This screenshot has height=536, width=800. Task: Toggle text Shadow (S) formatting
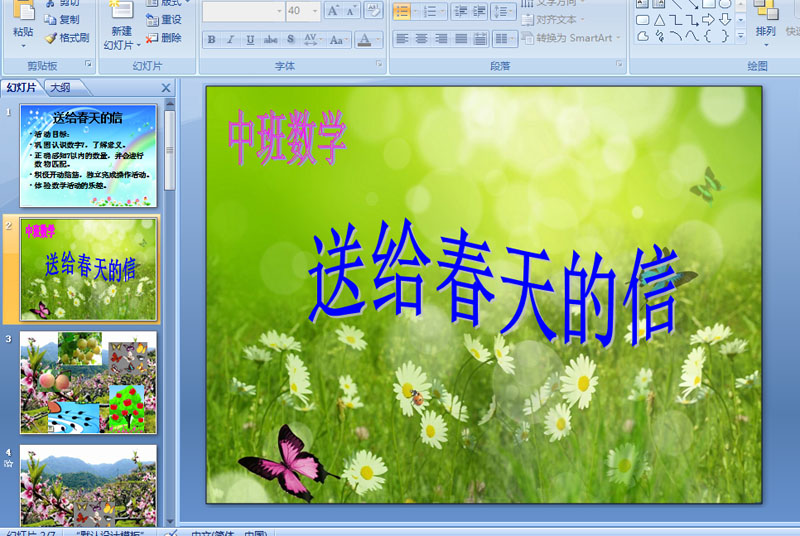pyautogui.click(x=290, y=39)
